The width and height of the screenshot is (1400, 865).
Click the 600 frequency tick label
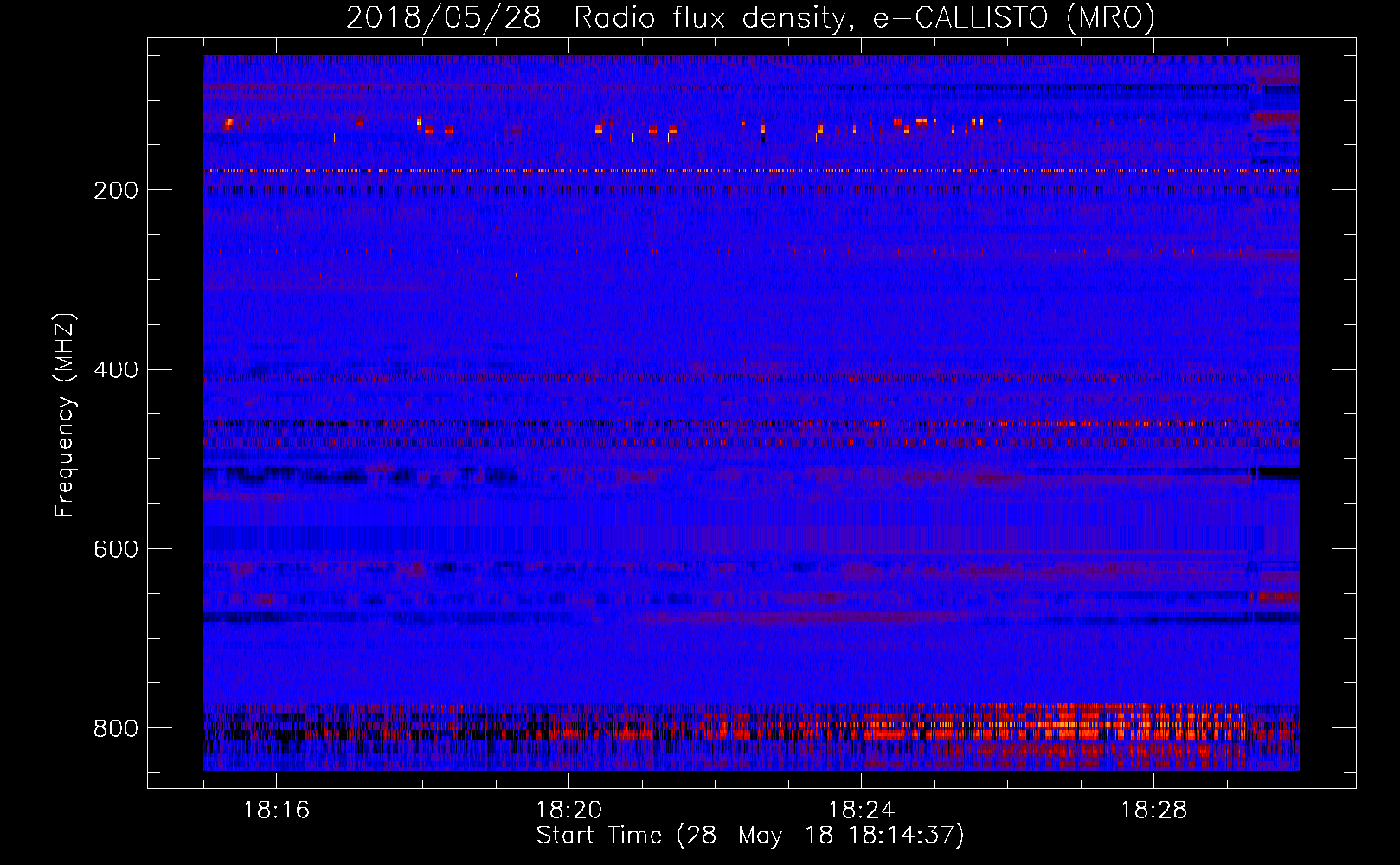(x=116, y=549)
